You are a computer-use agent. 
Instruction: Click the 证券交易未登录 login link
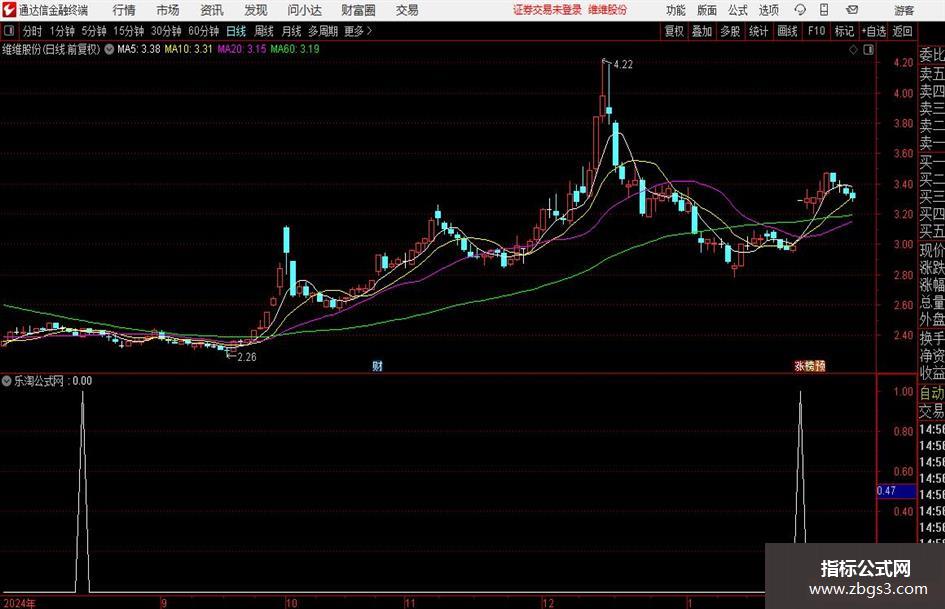coord(547,10)
